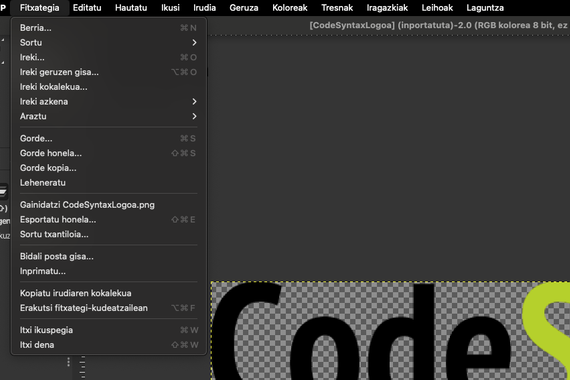
Task: Choose Gorde... to save
Action: 109,138
